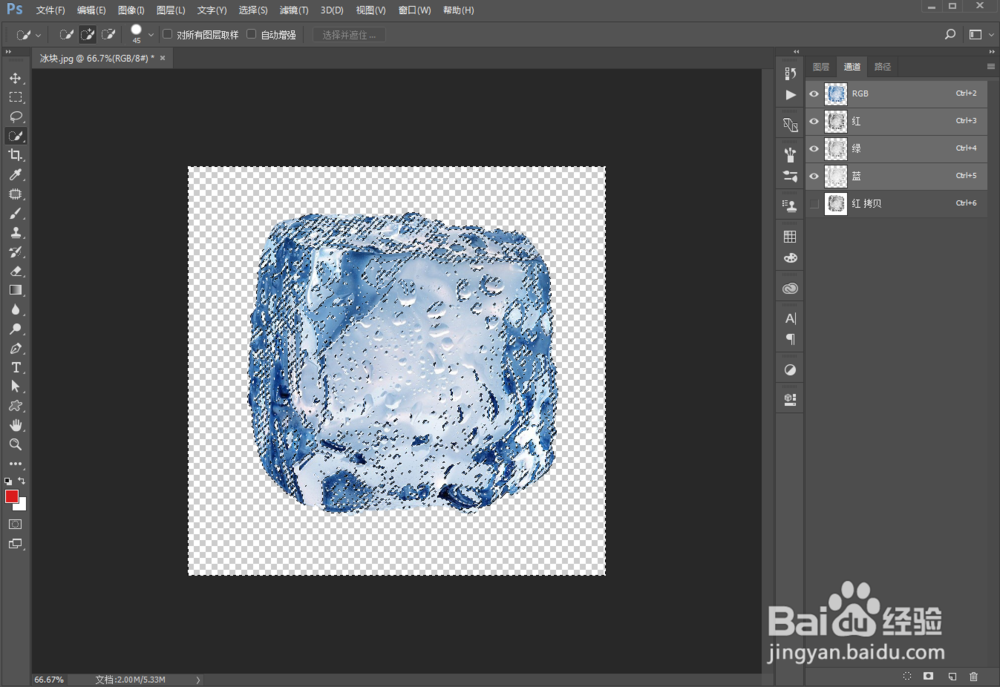Click the search magnifier icon
The image size is (1000, 687).
[950, 34]
